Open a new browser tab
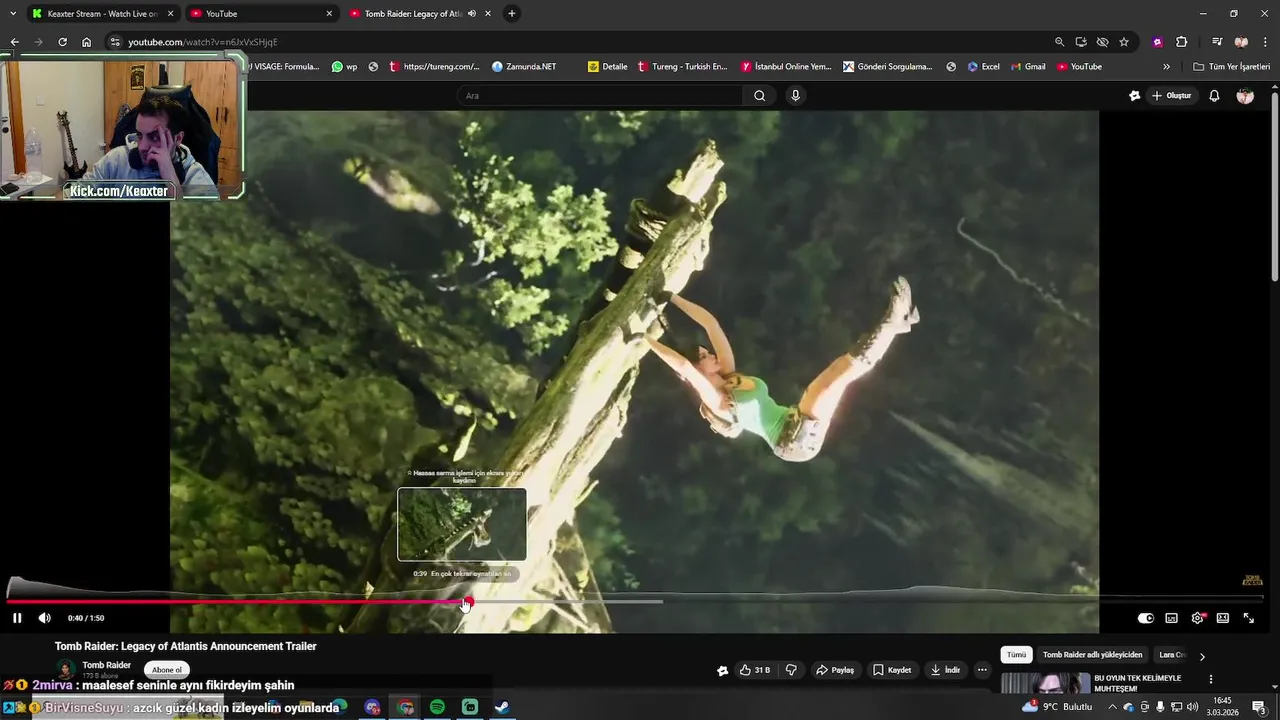The image size is (1280, 720). coord(512,14)
